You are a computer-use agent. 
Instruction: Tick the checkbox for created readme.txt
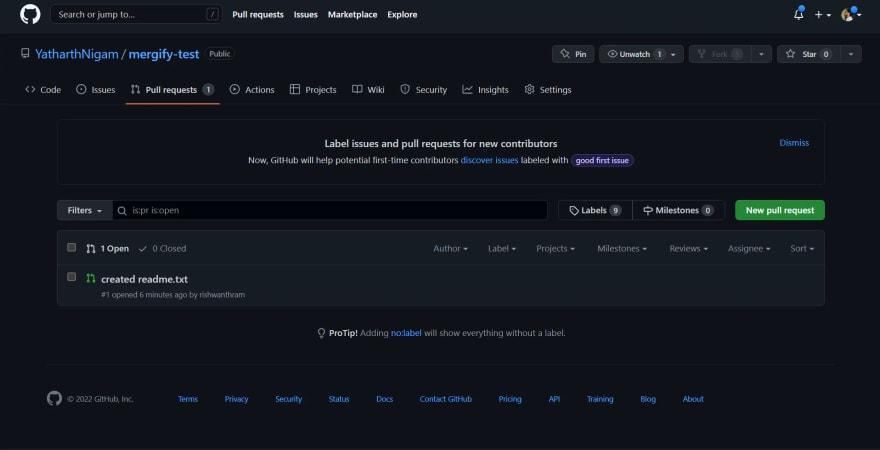(x=71, y=277)
